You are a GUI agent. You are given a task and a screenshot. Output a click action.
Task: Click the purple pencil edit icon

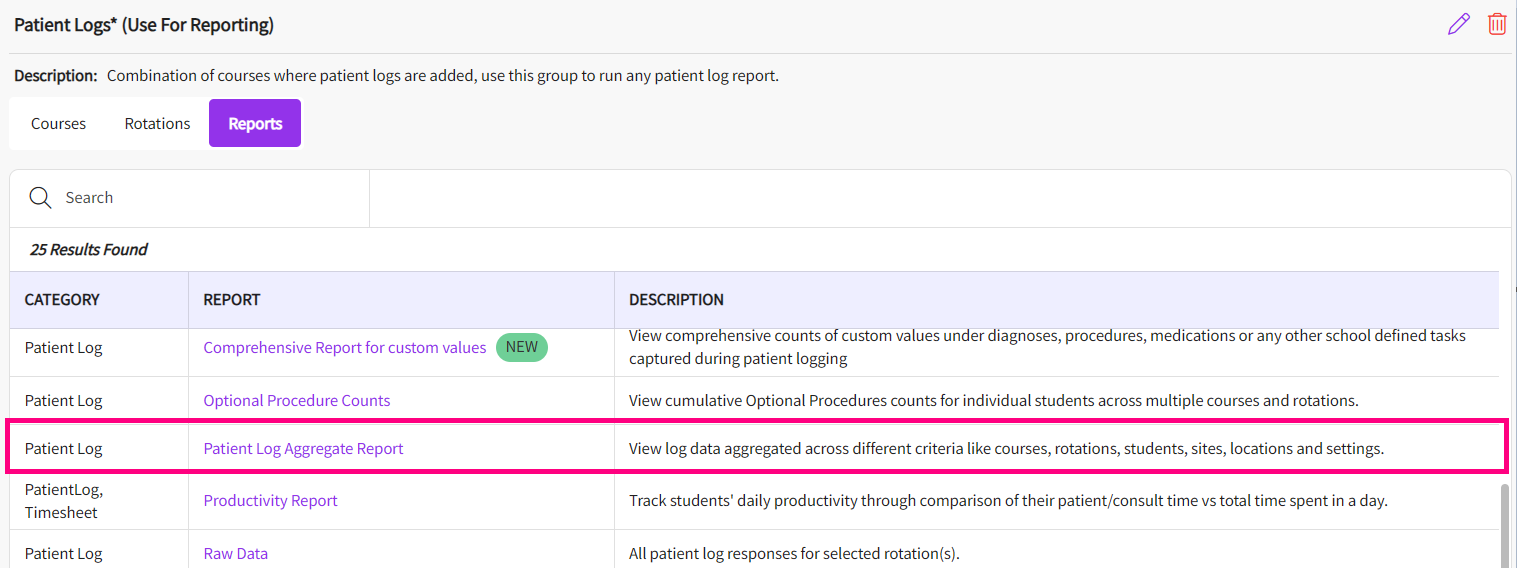1459,24
